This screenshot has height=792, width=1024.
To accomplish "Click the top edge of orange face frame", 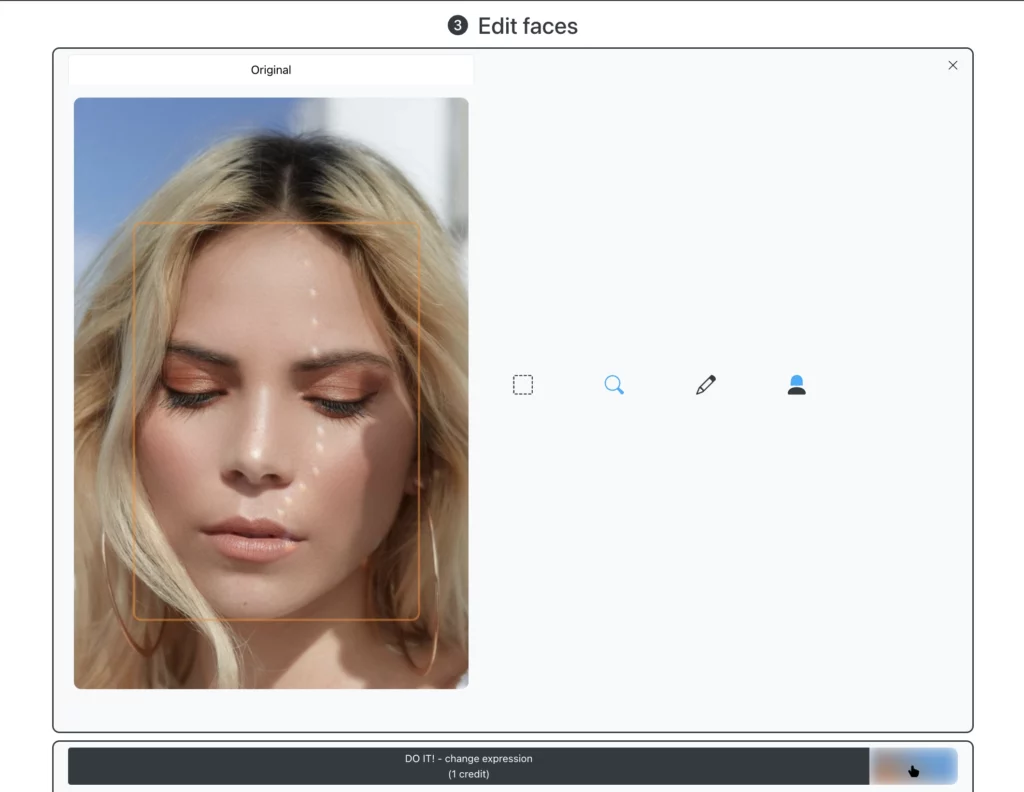I will click(276, 221).
